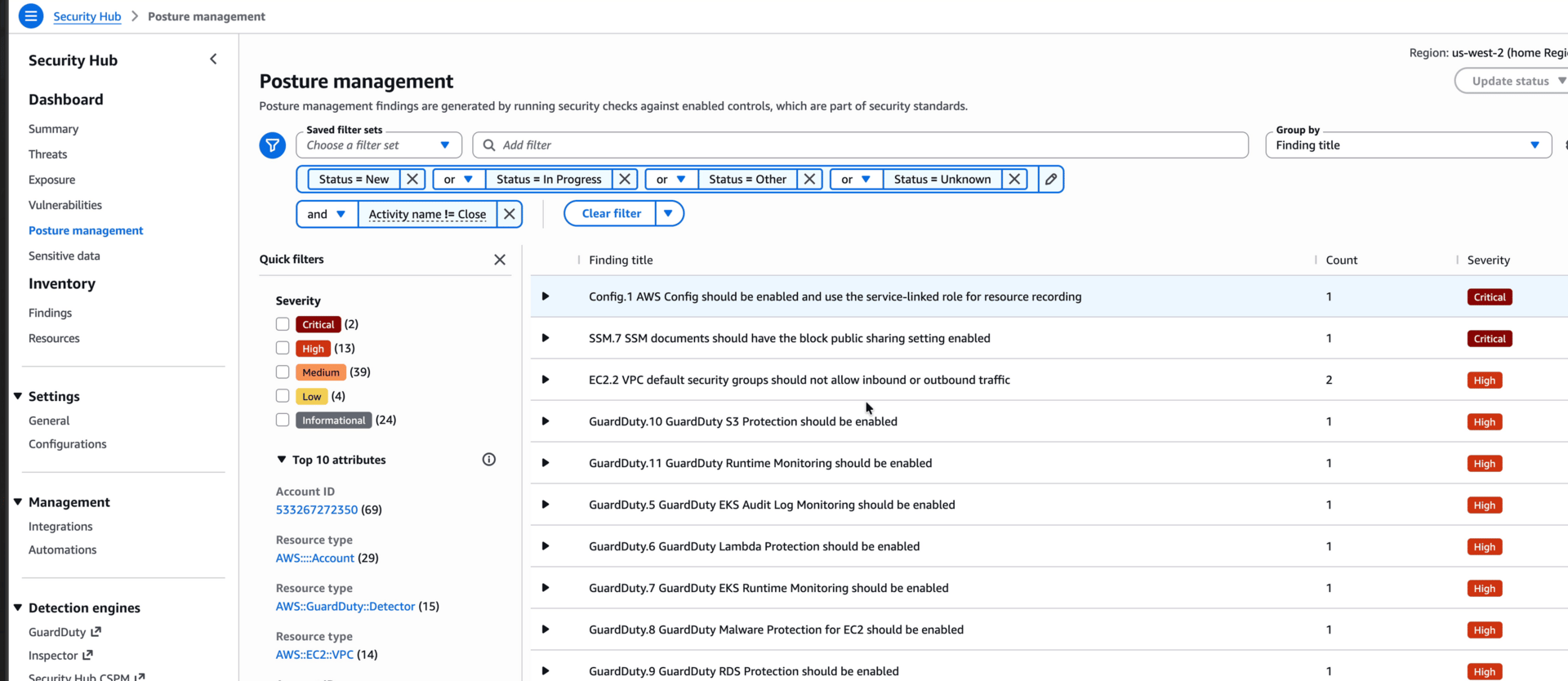This screenshot has height=681, width=1568.
Task: Expand the GuardDuty.5 EKS Audit Log row
Action: (546, 505)
